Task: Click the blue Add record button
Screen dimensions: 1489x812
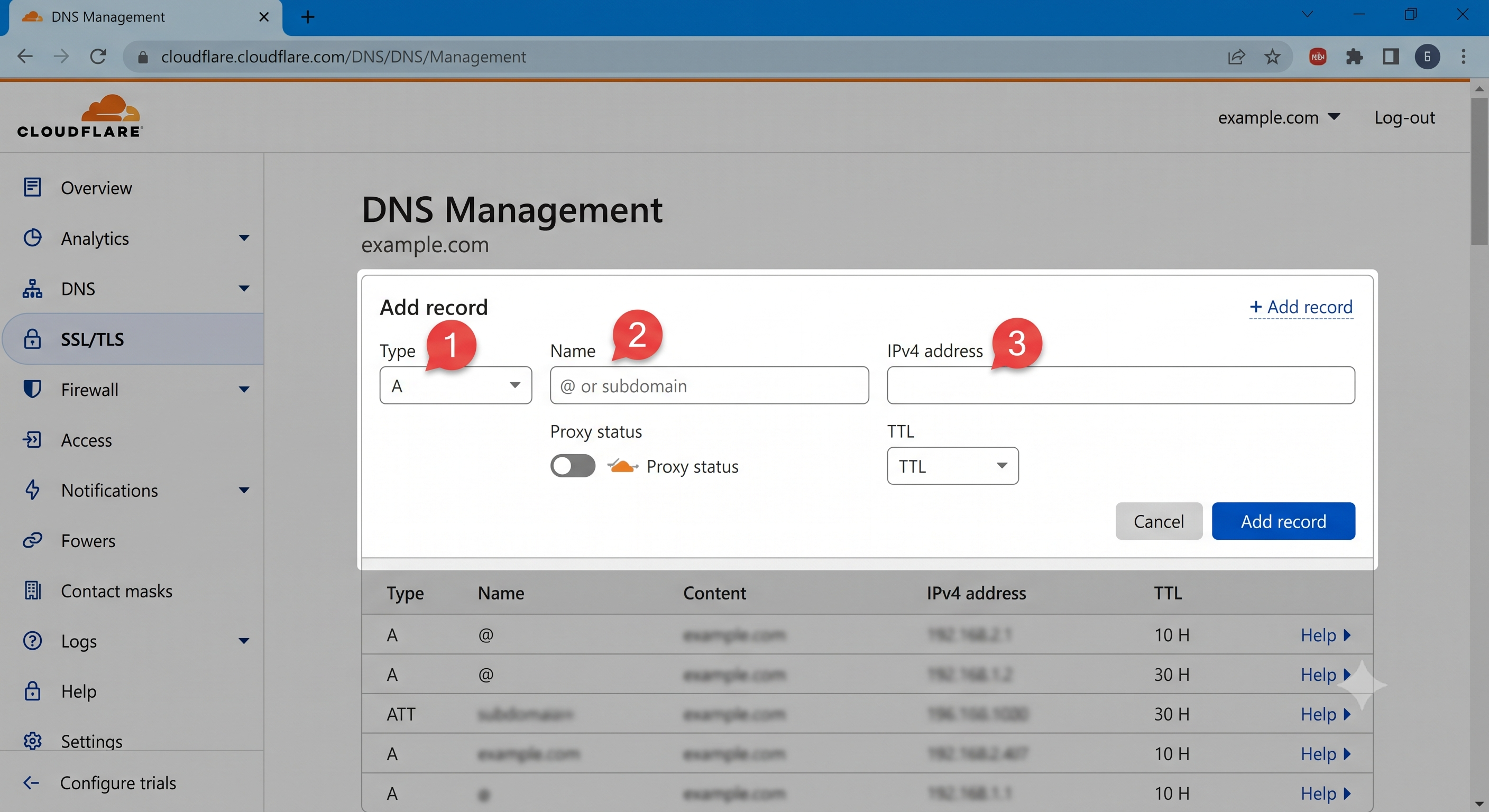Action: [x=1283, y=521]
